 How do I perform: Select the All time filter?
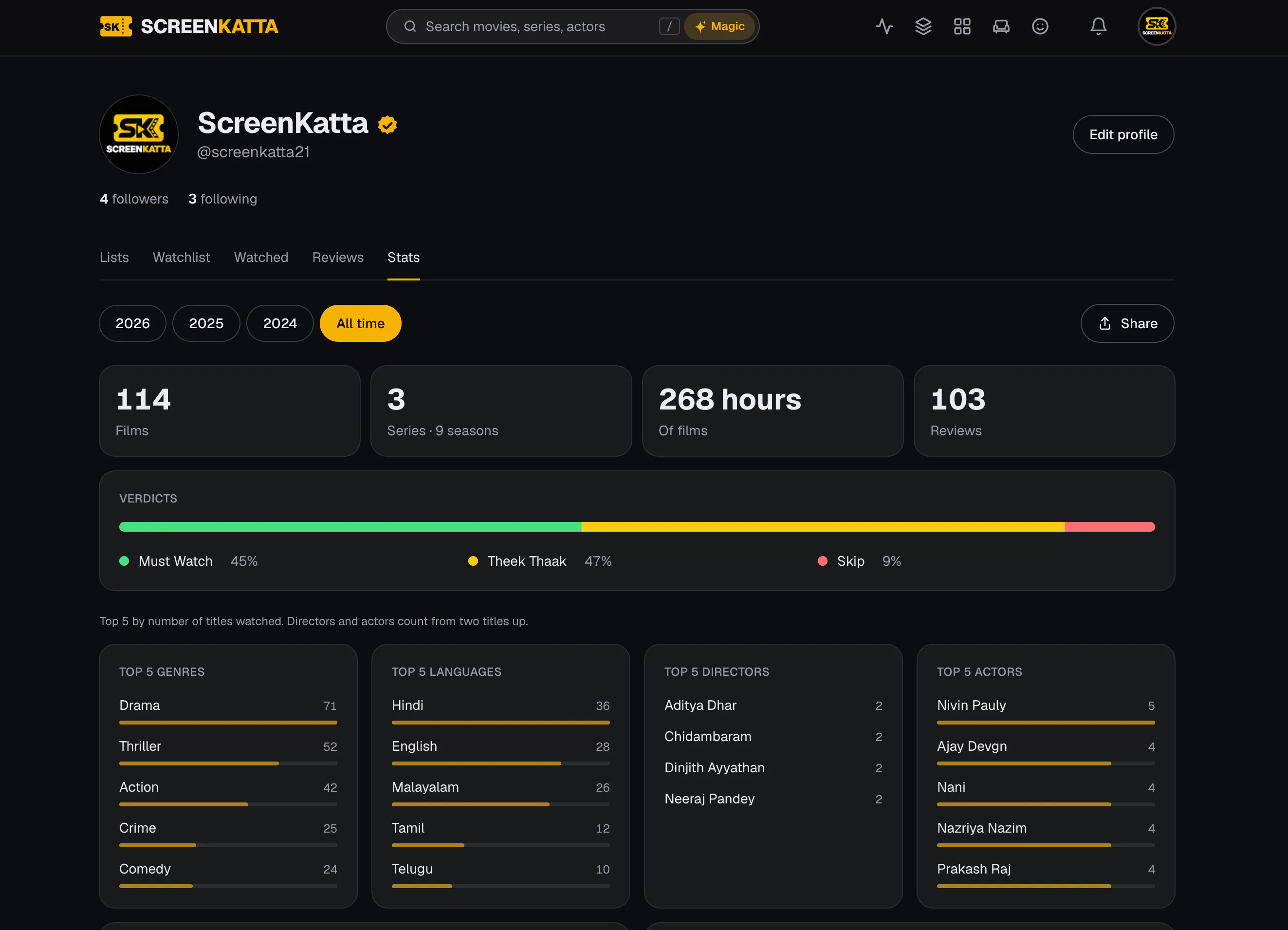pyautogui.click(x=361, y=323)
